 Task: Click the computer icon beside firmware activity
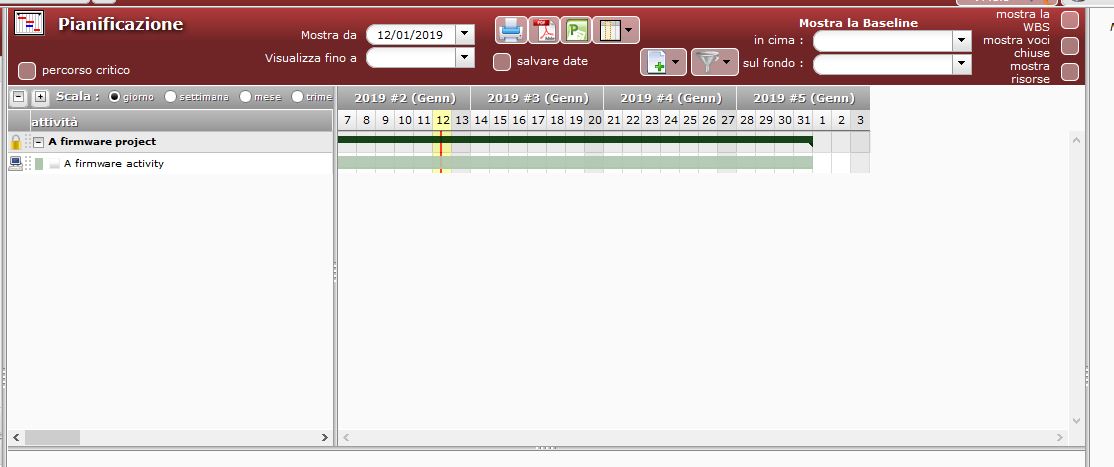pos(15,164)
